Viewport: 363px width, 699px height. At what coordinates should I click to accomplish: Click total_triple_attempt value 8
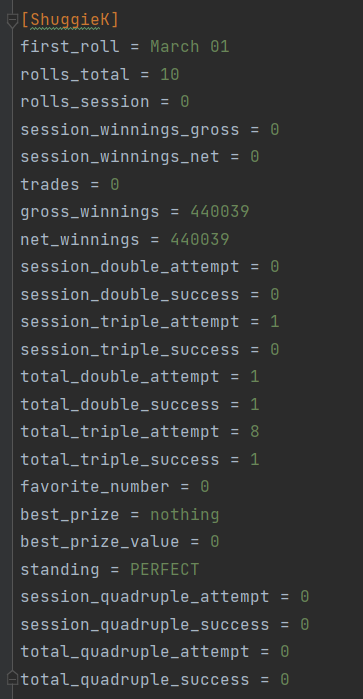[255, 432]
